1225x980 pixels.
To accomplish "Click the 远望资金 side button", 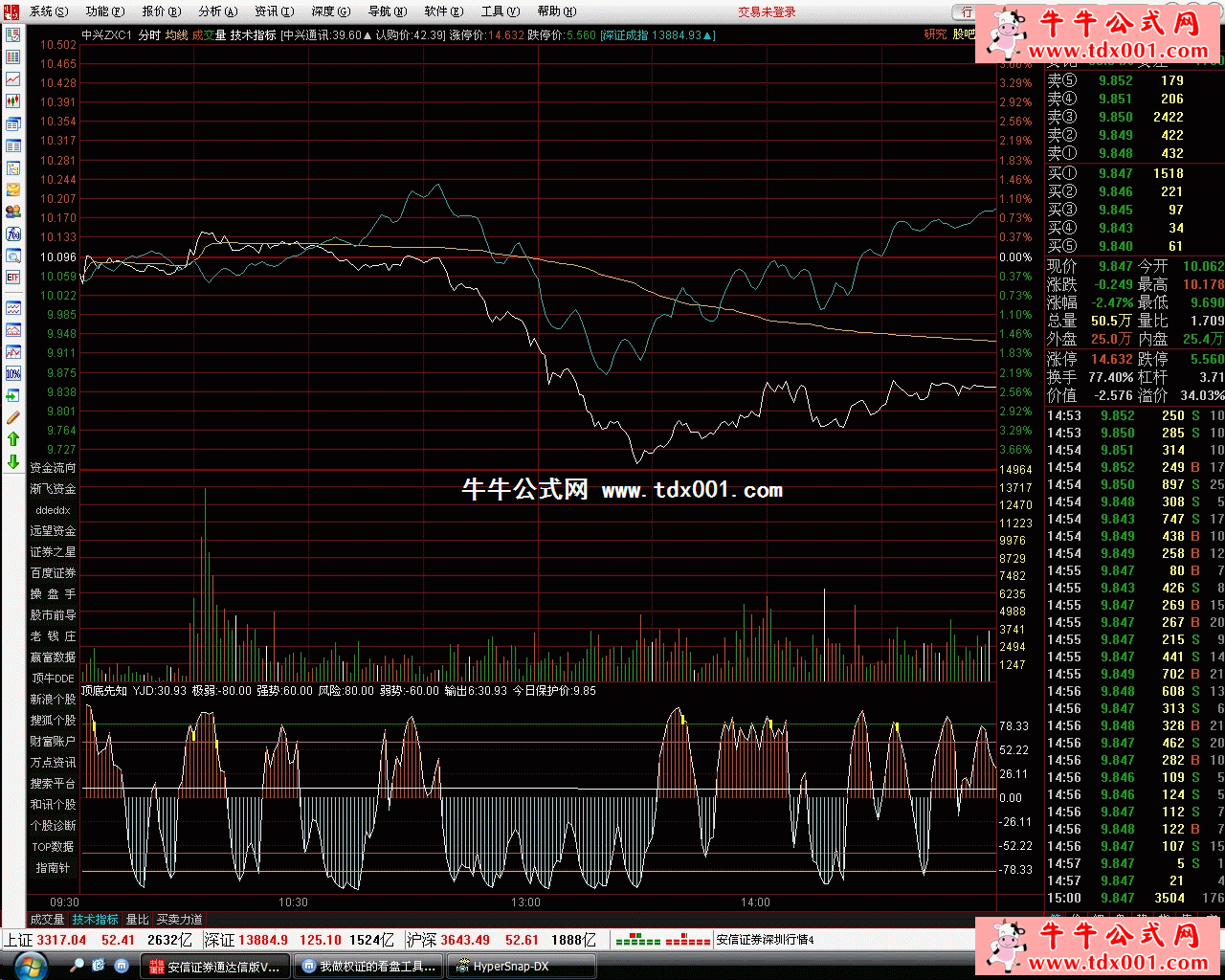I will tap(53, 531).
